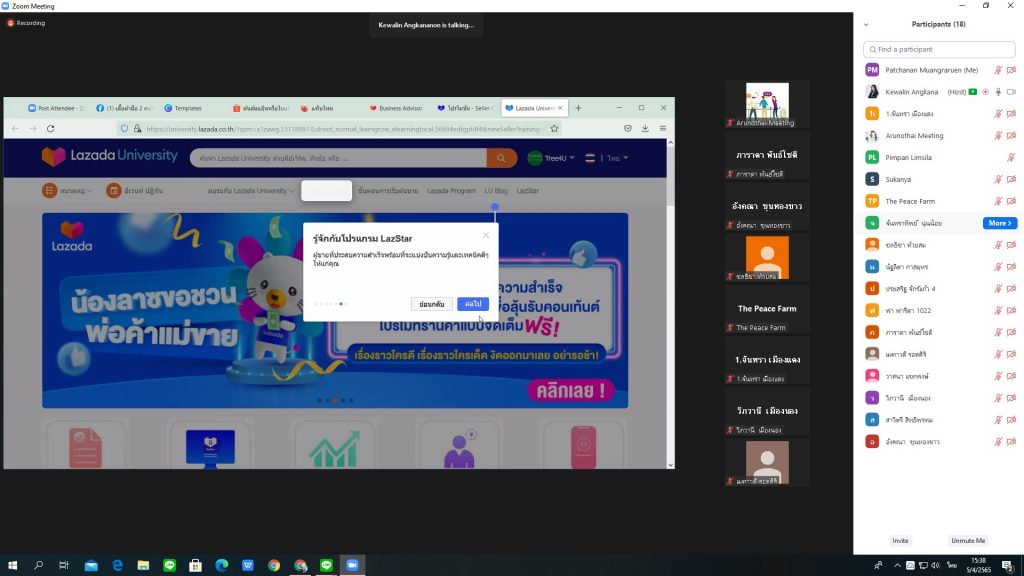Click the Unmute Me button
The width and height of the screenshot is (1024, 576).
tap(968, 541)
